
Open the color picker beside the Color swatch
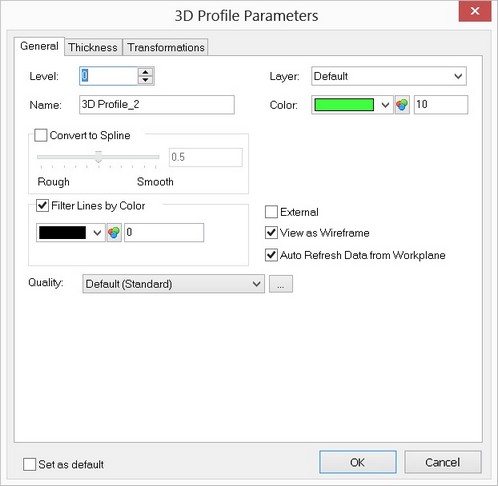point(402,105)
